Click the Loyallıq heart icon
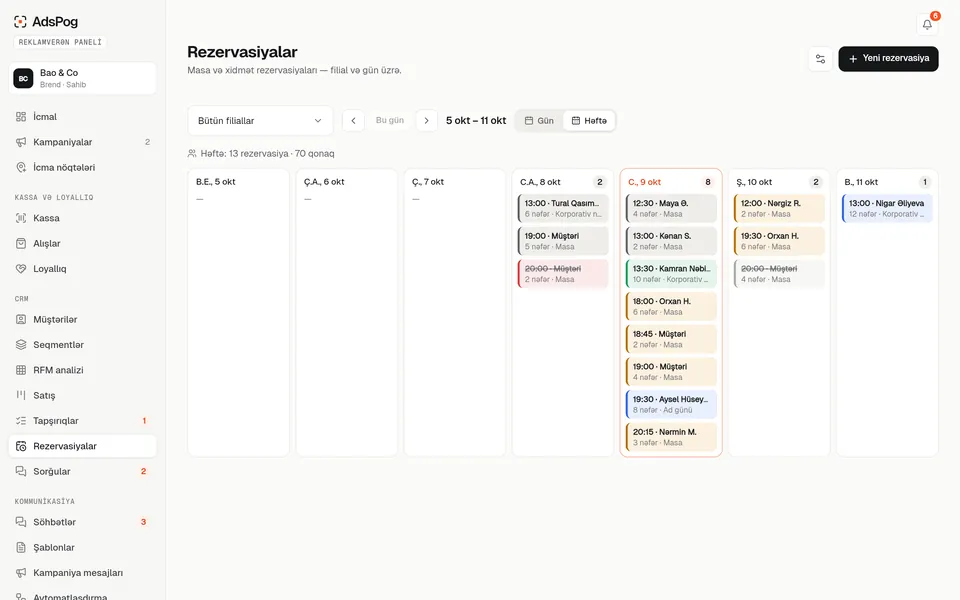 (x=21, y=269)
